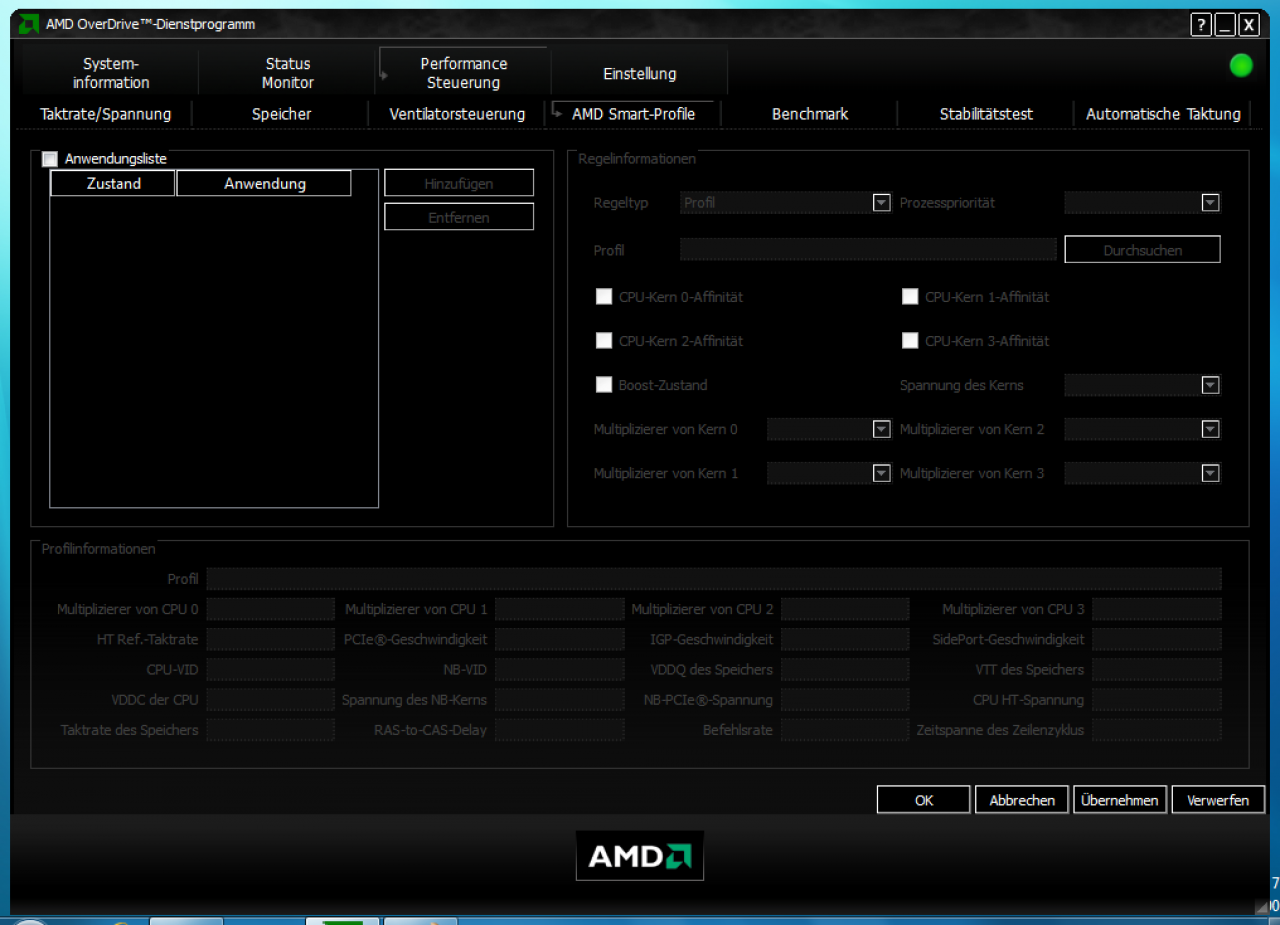Confirm with the OK button
The image size is (1280, 925).
pyautogui.click(x=924, y=800)
